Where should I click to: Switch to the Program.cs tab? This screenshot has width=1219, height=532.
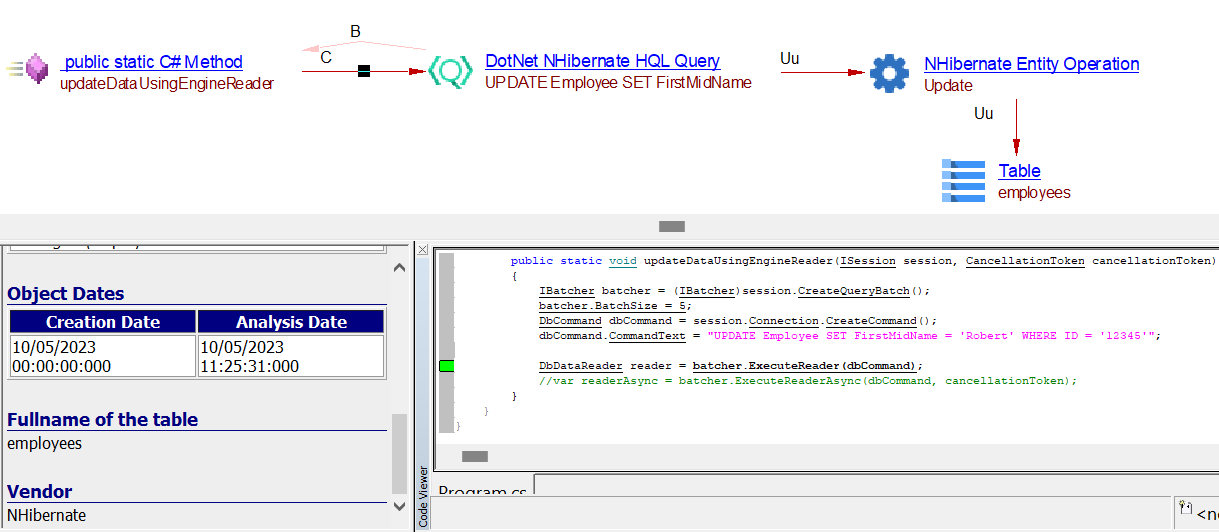pyautogui.click(x=482, y=492)
